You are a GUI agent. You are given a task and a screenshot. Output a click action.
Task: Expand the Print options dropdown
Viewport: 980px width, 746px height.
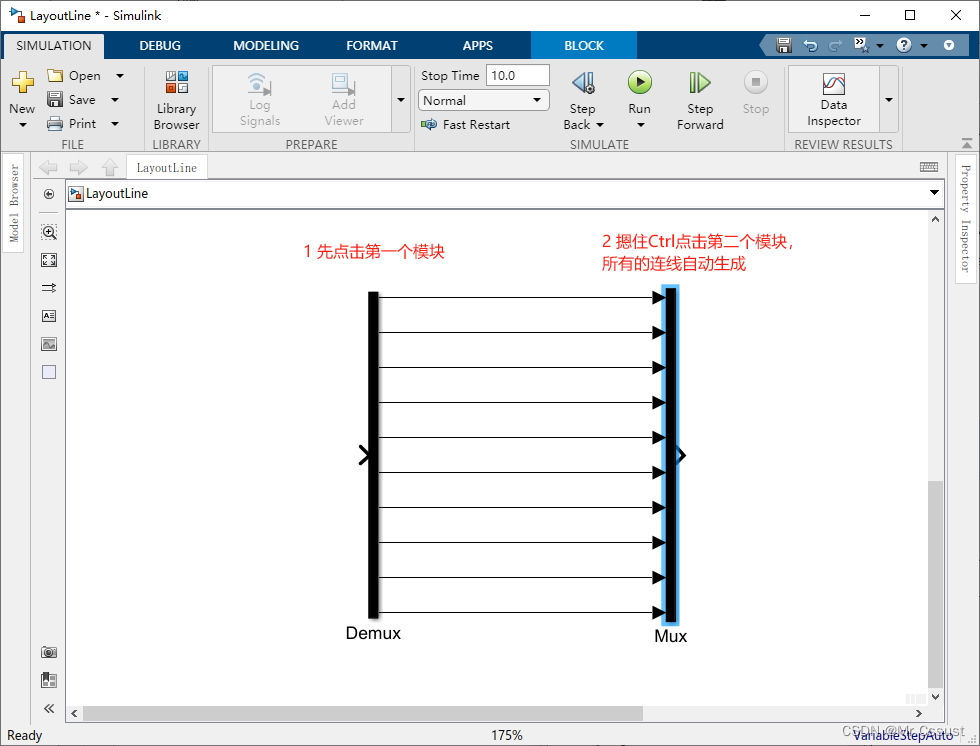pyautogui.click(x=115, y=123)
